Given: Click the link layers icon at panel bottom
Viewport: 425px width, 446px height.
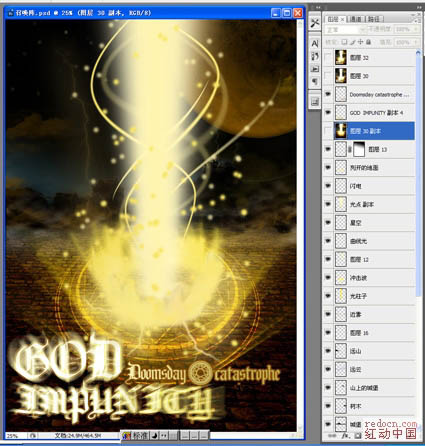Looking at the screenshot, I should (332, 436).
